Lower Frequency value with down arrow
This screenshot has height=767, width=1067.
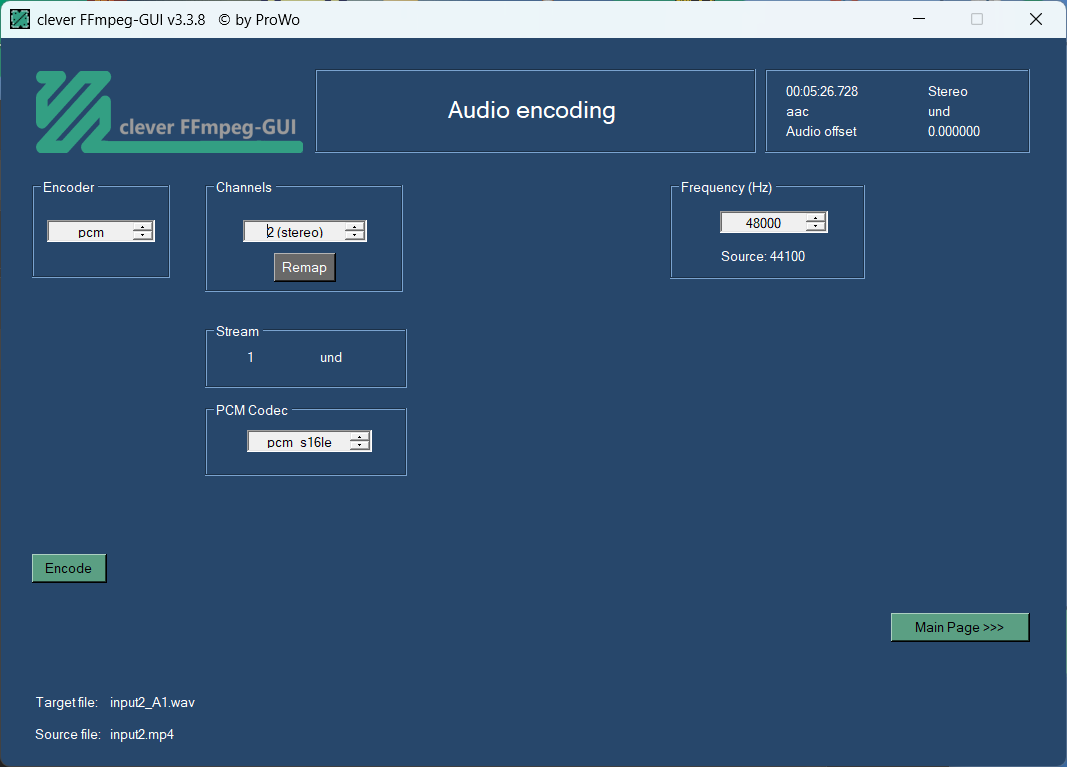click(x=816, y=227)
